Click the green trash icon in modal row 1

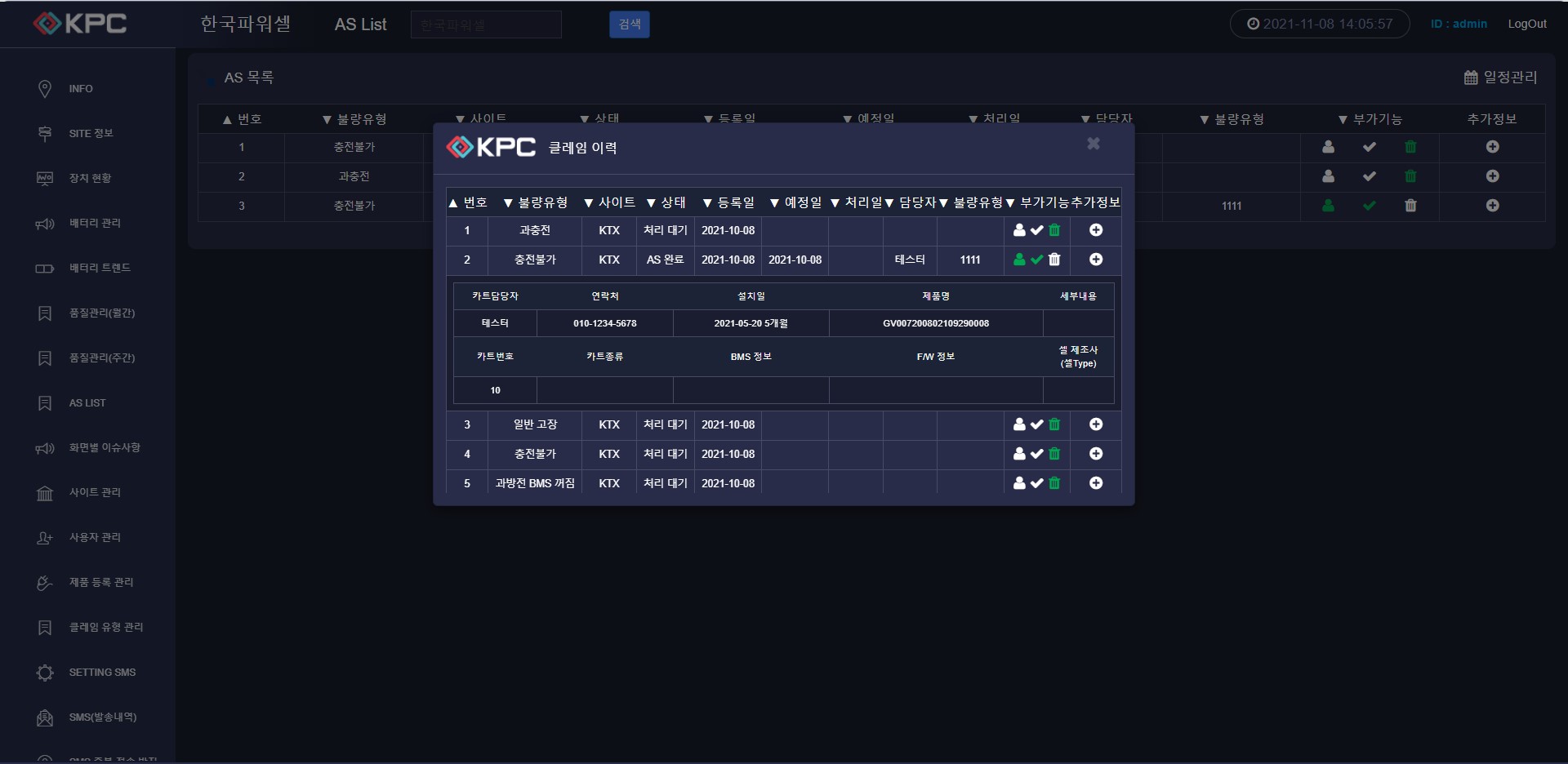(1054, 230)
